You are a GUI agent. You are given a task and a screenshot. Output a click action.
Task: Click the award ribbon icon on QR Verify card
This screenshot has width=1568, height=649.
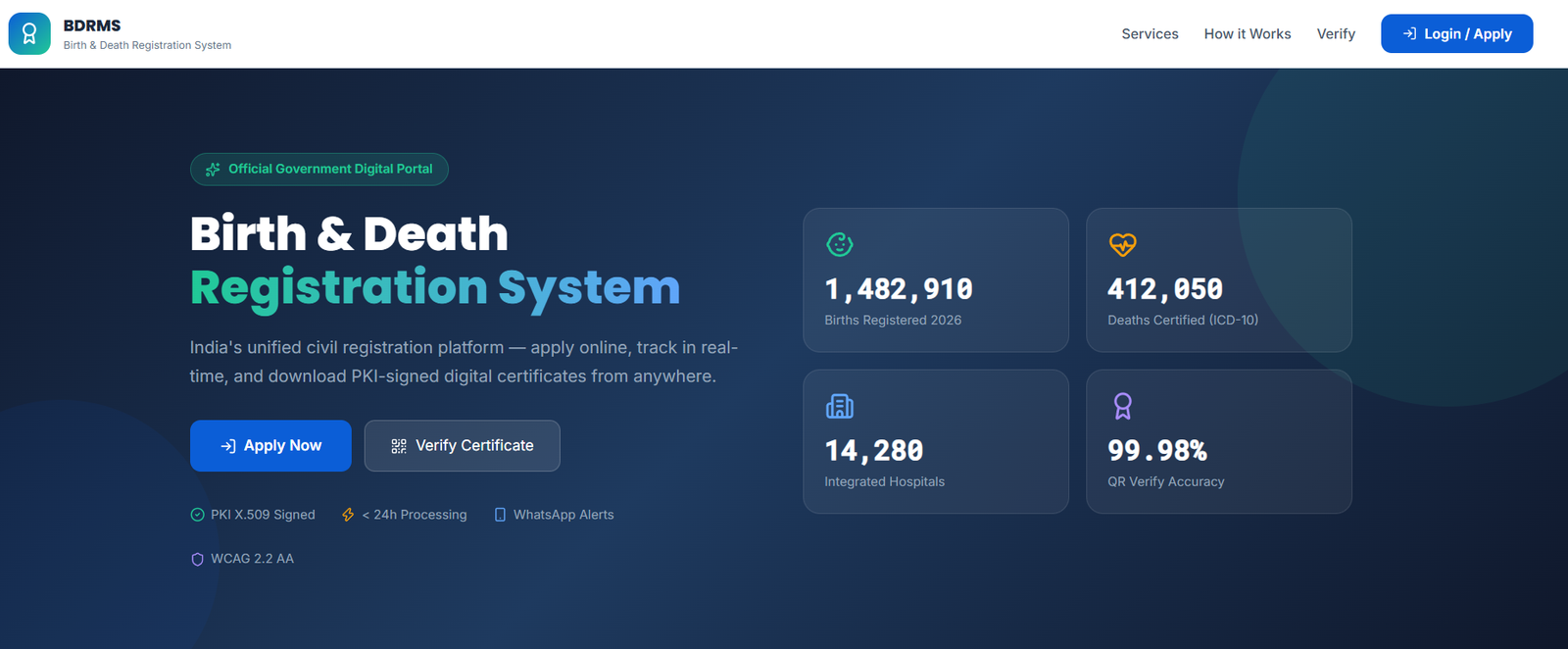pyautogui.click(x=1123, y=406)
